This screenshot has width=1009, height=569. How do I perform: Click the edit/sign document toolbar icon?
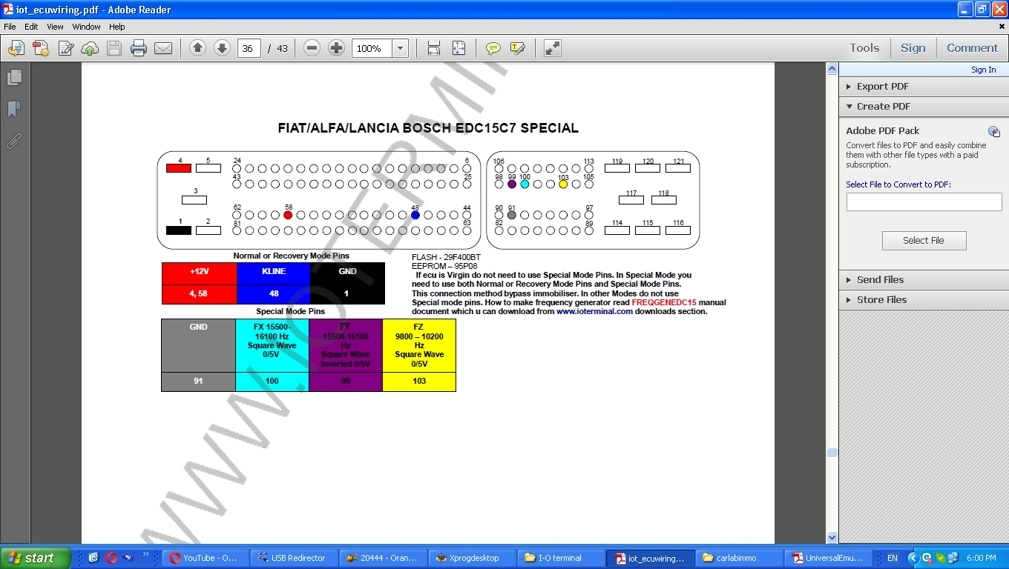pyautogui.click(x=66, y=48)
